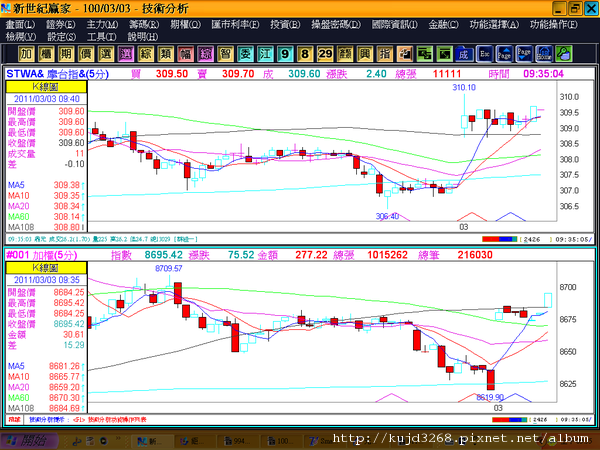Click the cyan 委 toolbar icon
Image resolution: width=600 pixels, height=450 pixels.
coord(245,54)
